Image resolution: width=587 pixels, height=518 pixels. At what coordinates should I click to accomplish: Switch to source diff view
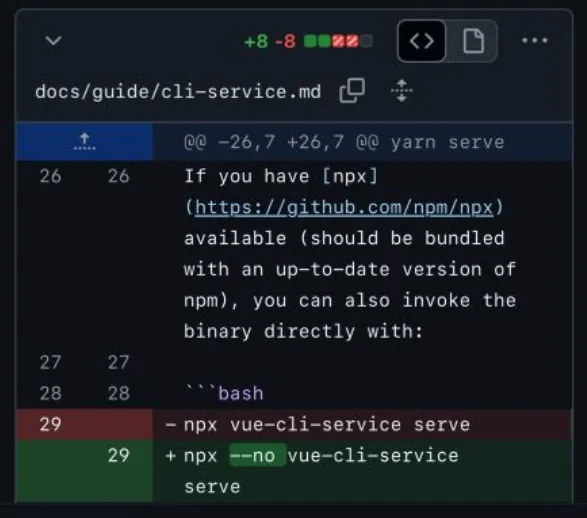[x=422, y=41]
